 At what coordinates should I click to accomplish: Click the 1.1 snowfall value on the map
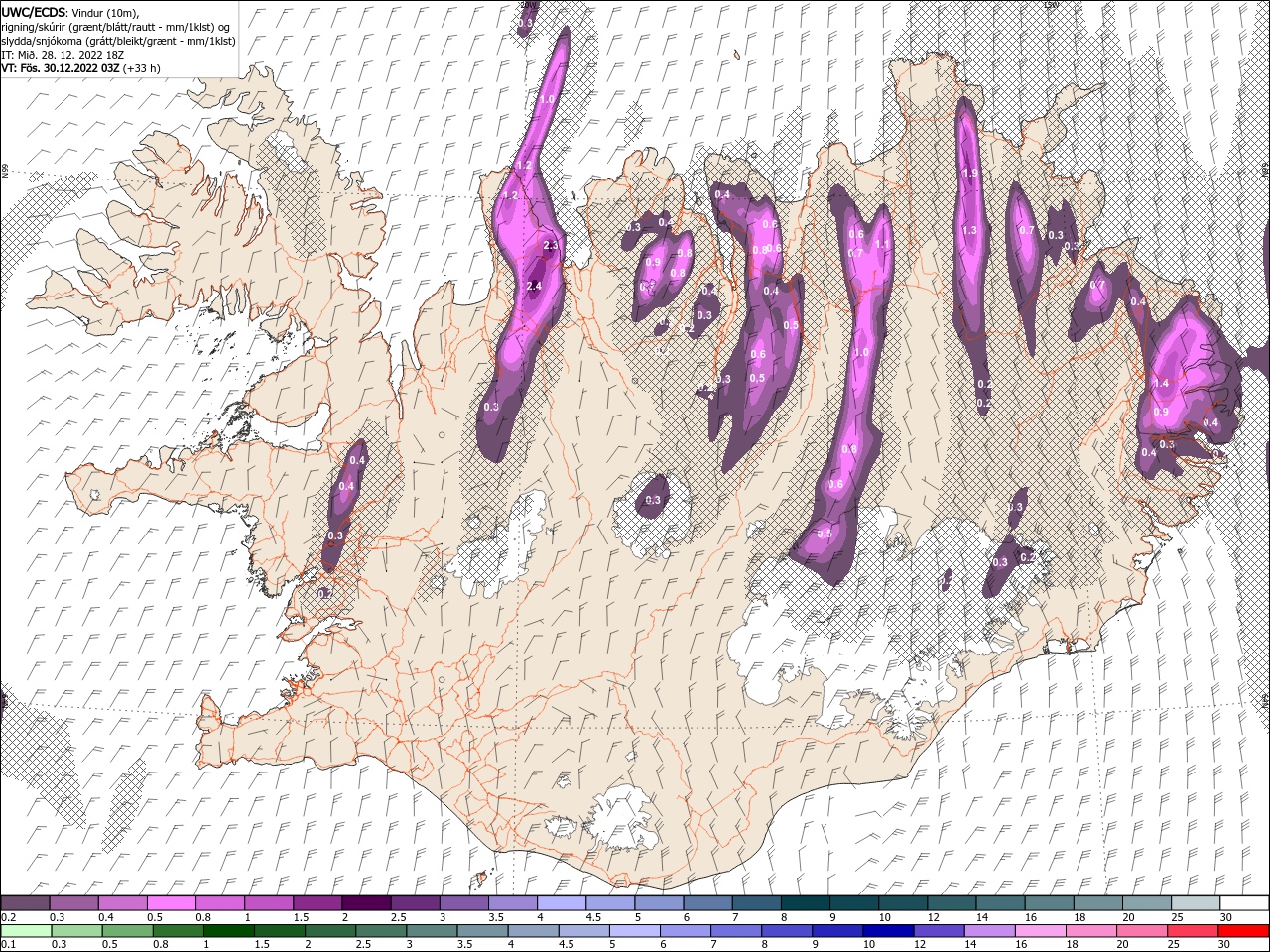pyautogui.click(x=881, y=245)
